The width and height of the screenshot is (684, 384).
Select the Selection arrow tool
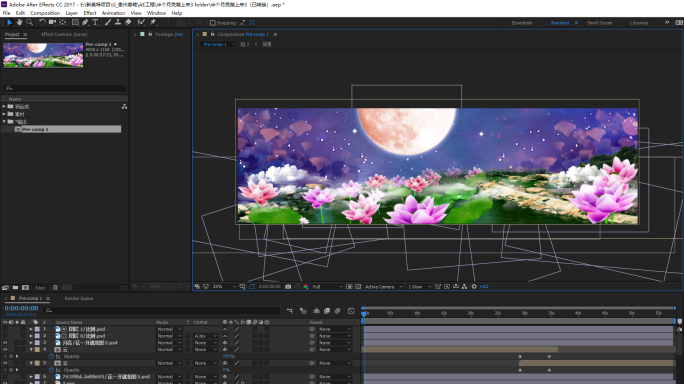click(9, 22)
